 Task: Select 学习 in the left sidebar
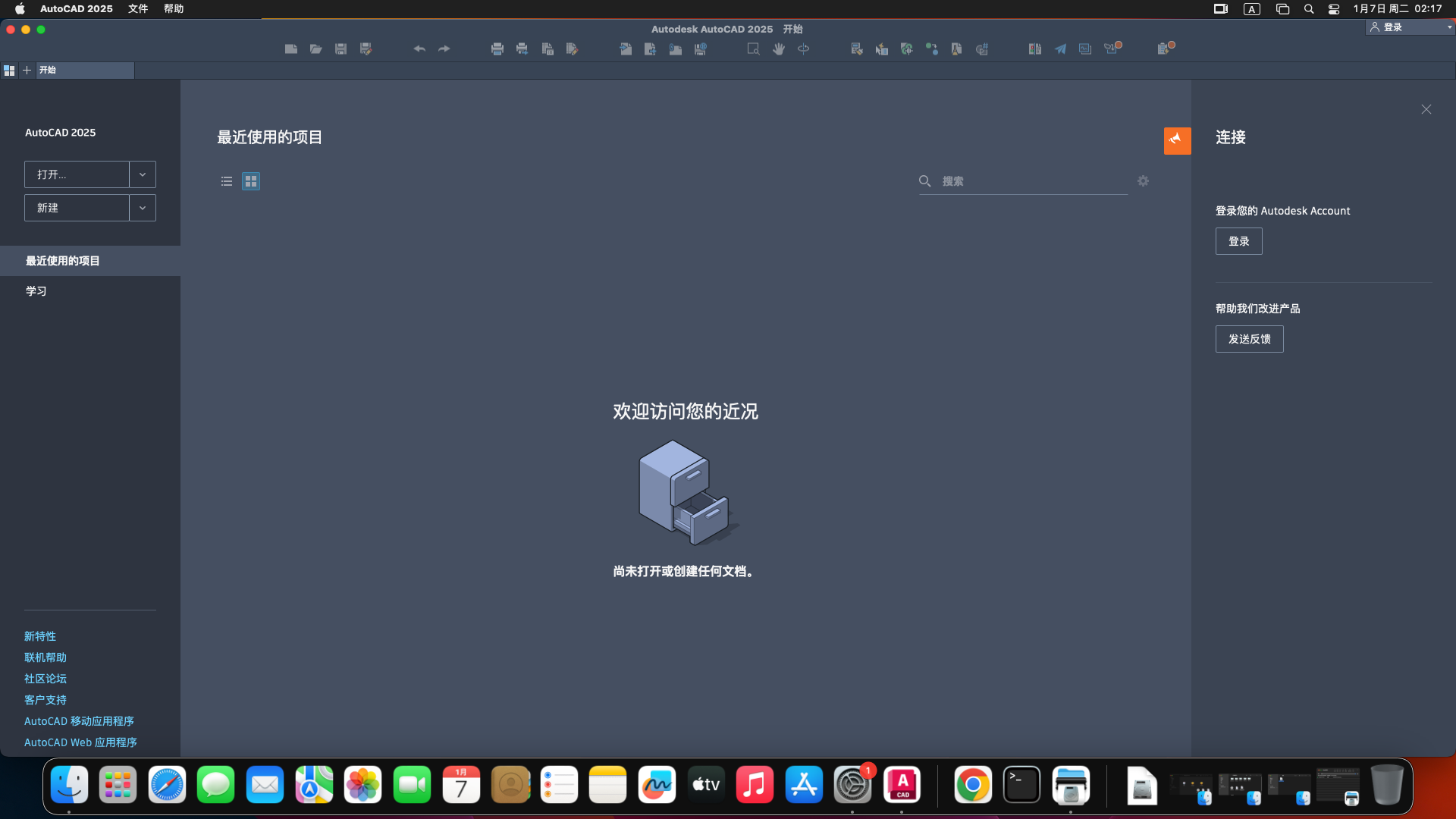tap(36, 291)
